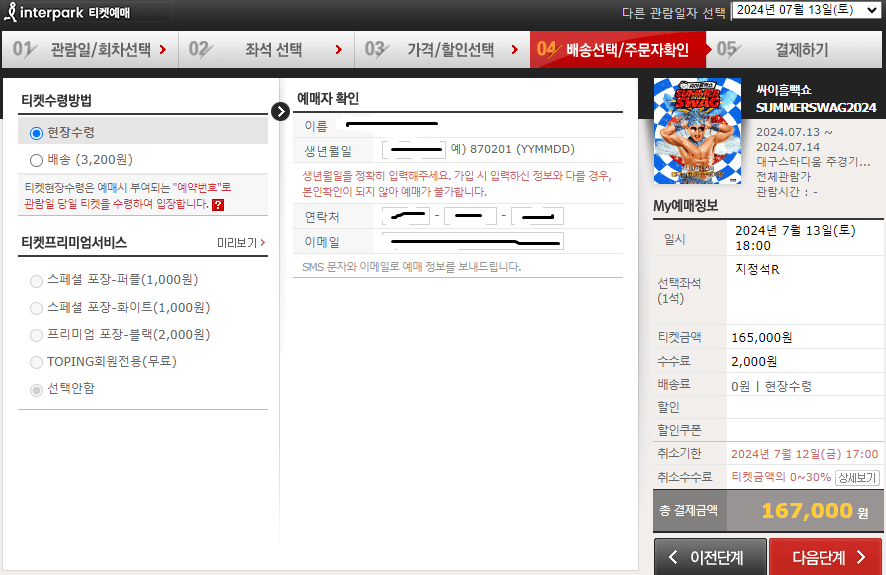Click the last 연락처 phone field
886x575 pixels.
[537, 216]
